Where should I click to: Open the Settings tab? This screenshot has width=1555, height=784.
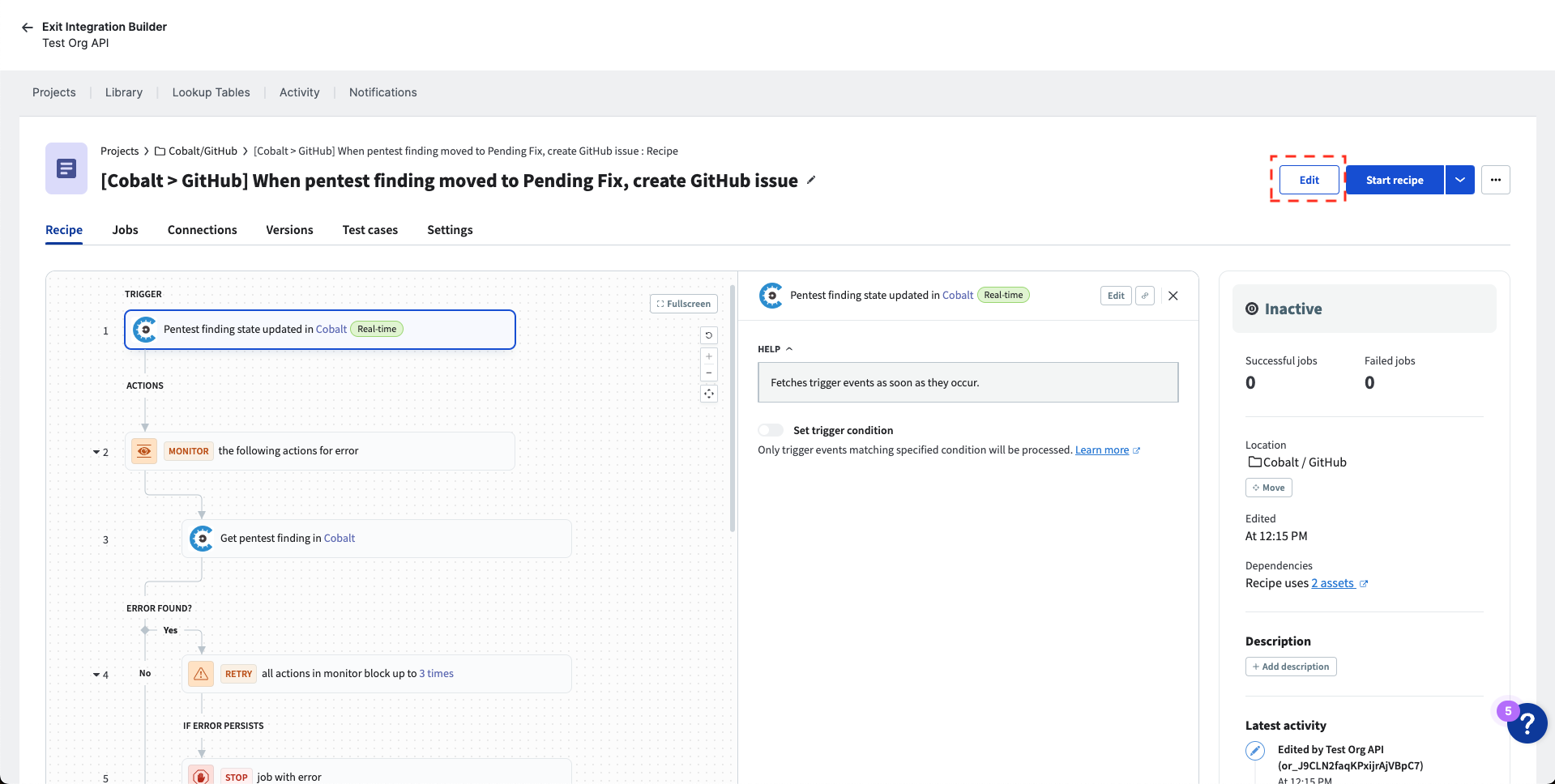tap(450, 230)
